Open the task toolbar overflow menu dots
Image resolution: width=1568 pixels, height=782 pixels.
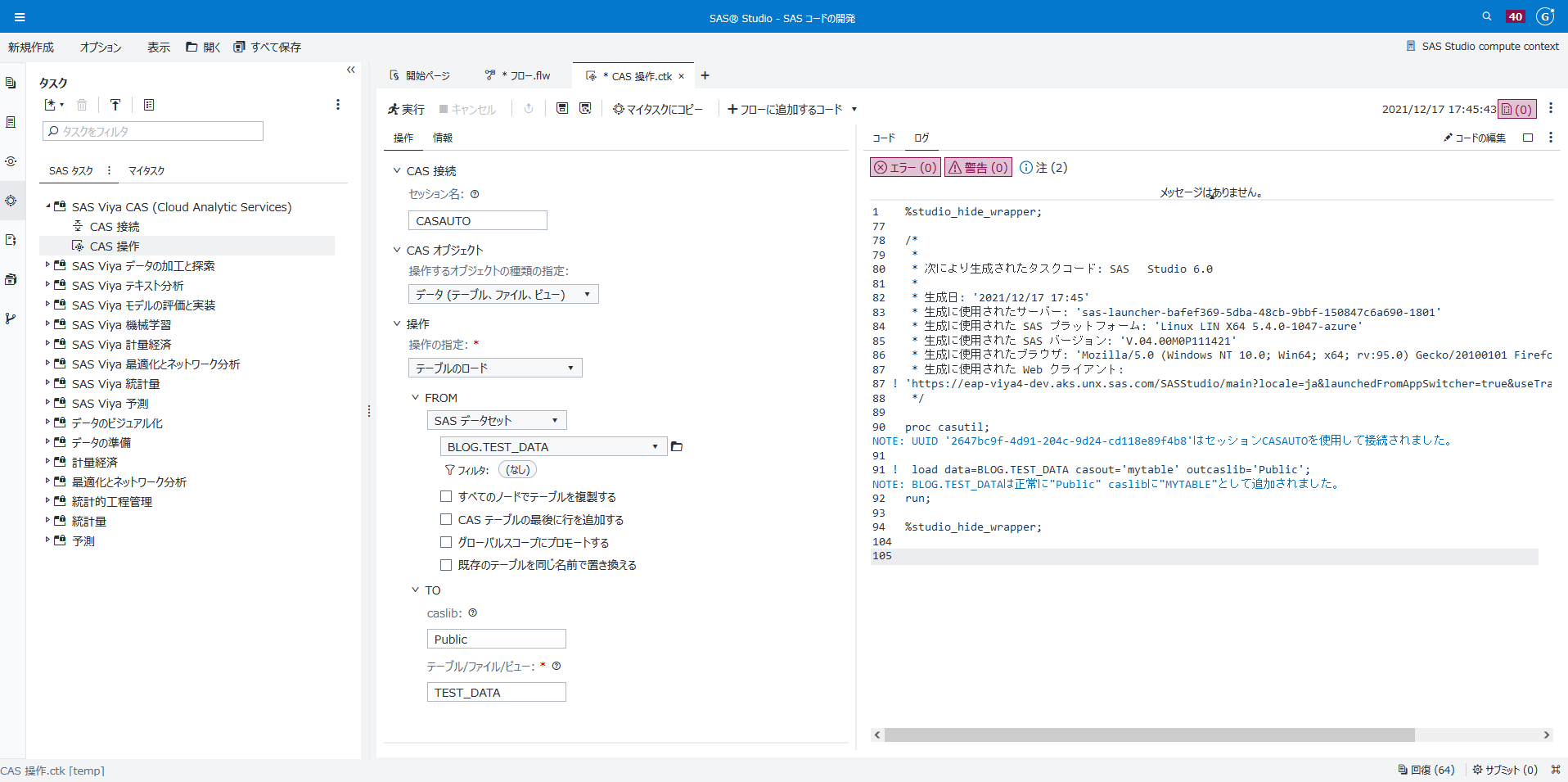coord(1551,108)
